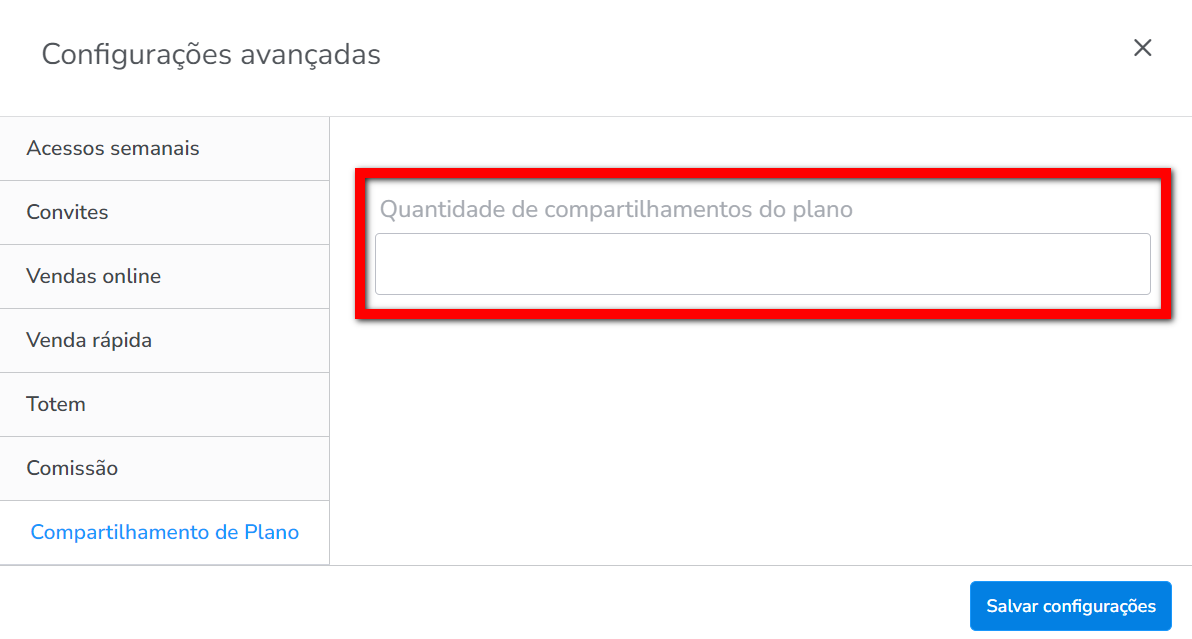Open the Totem tab
1192x639 pixels.
[x=56, y=404]
